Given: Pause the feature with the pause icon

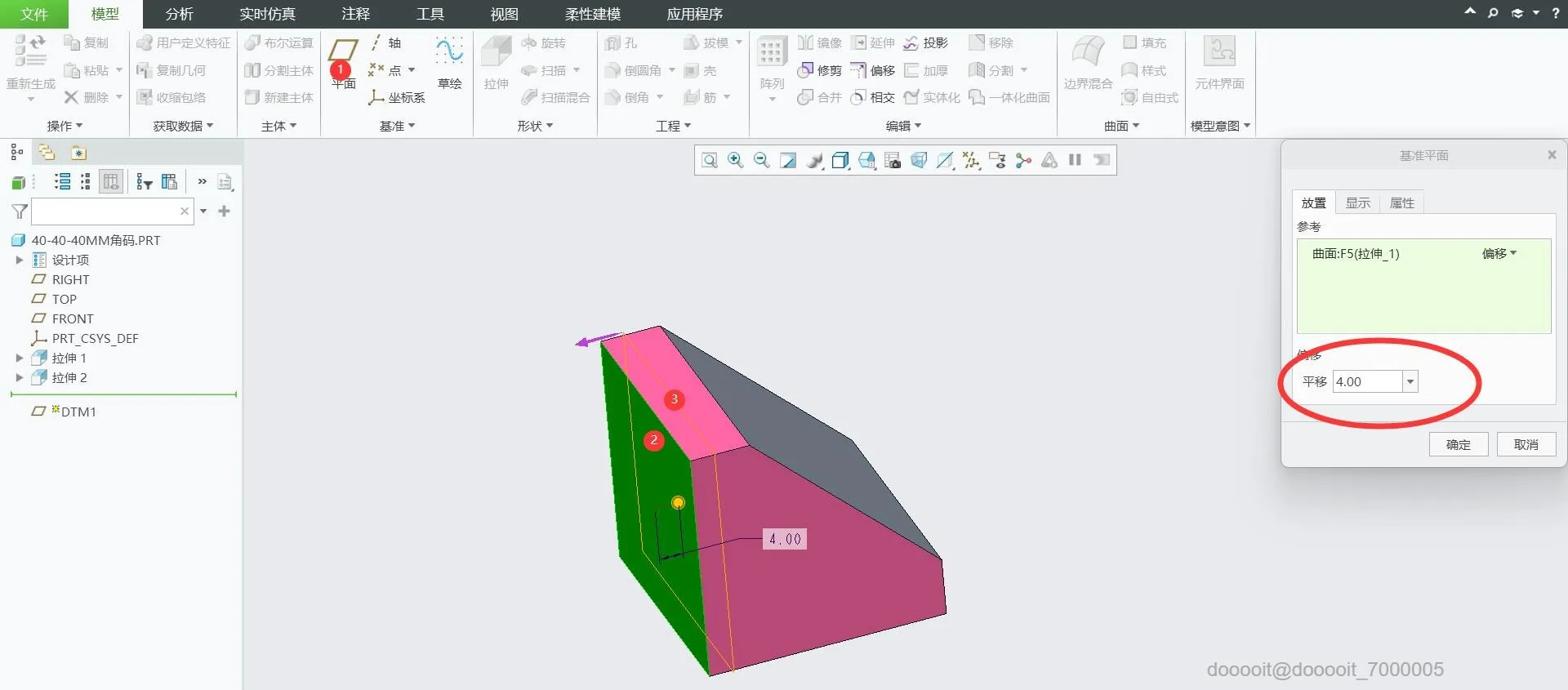Looking at the screenshot, I should tap(1076, 160).
